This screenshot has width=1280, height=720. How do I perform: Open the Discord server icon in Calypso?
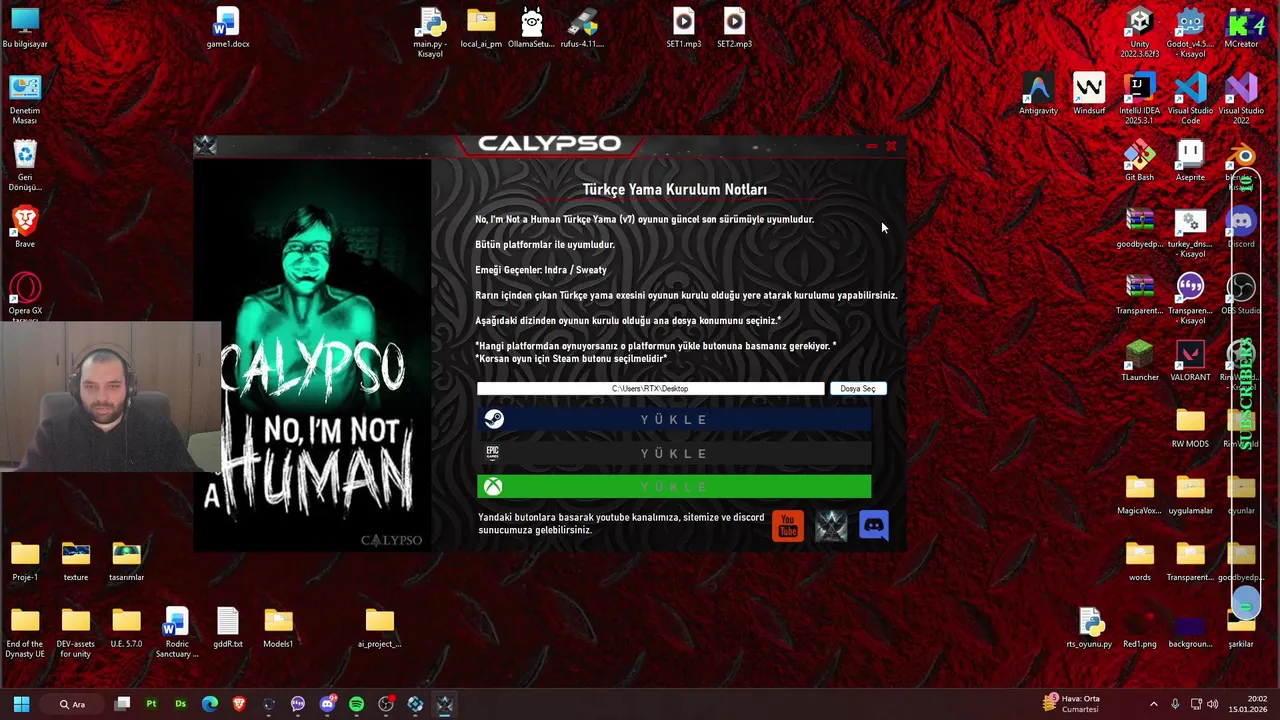[x=874, y=525]
